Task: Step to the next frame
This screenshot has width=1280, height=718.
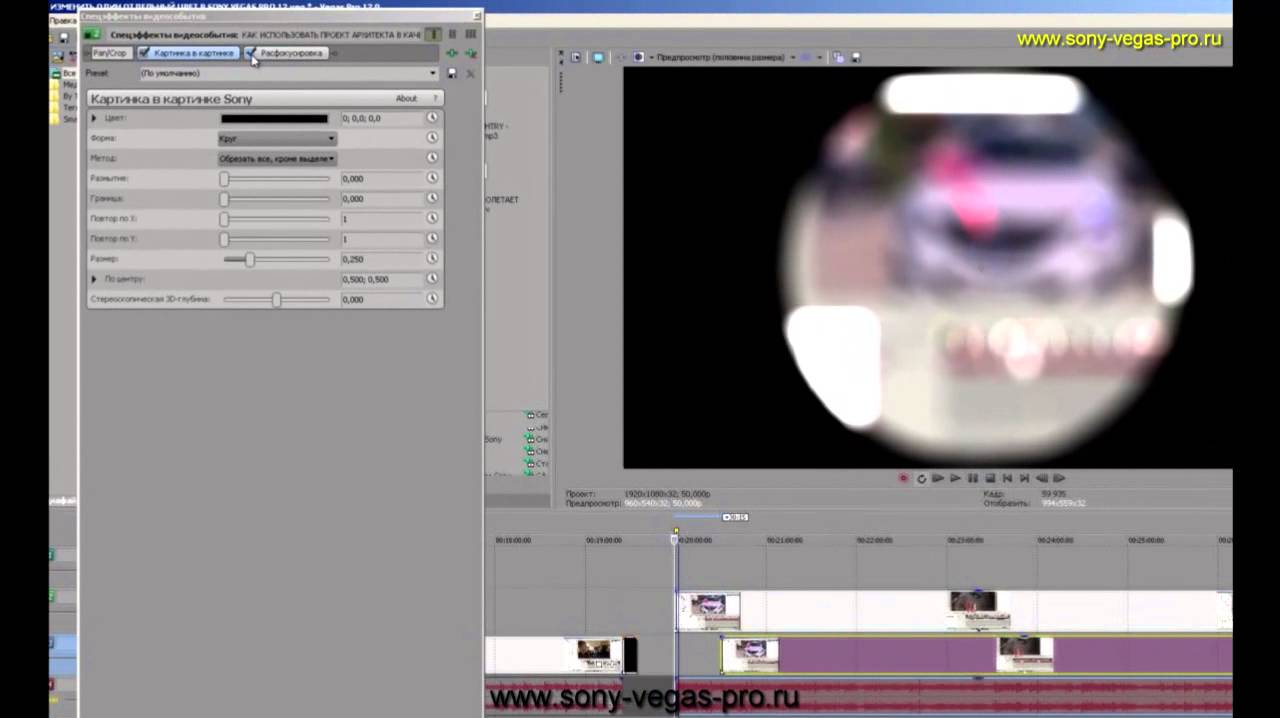Action: coord(1059,479)
